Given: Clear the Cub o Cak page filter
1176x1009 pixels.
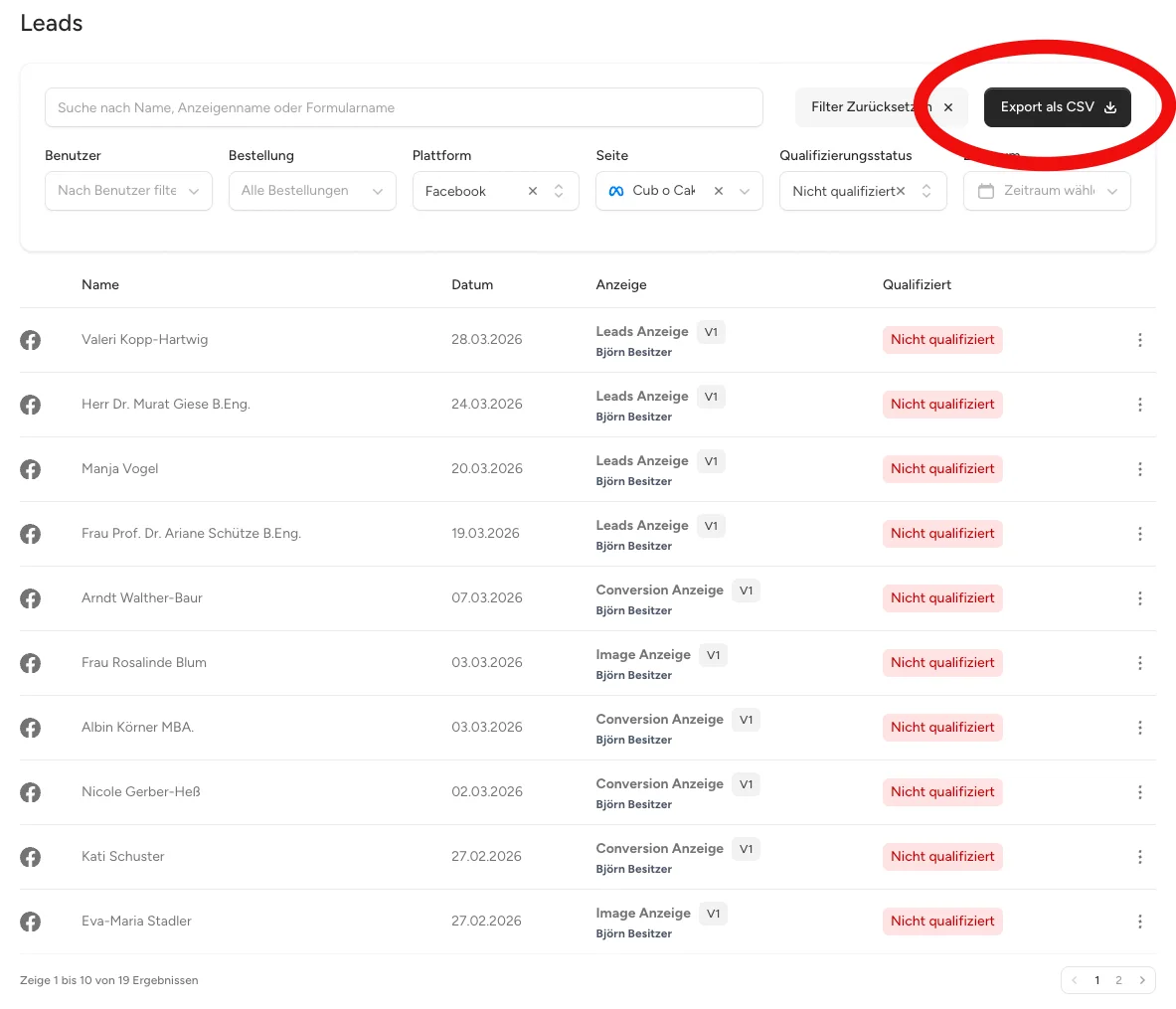Looking at the screenshot, I should pos(718,191).
